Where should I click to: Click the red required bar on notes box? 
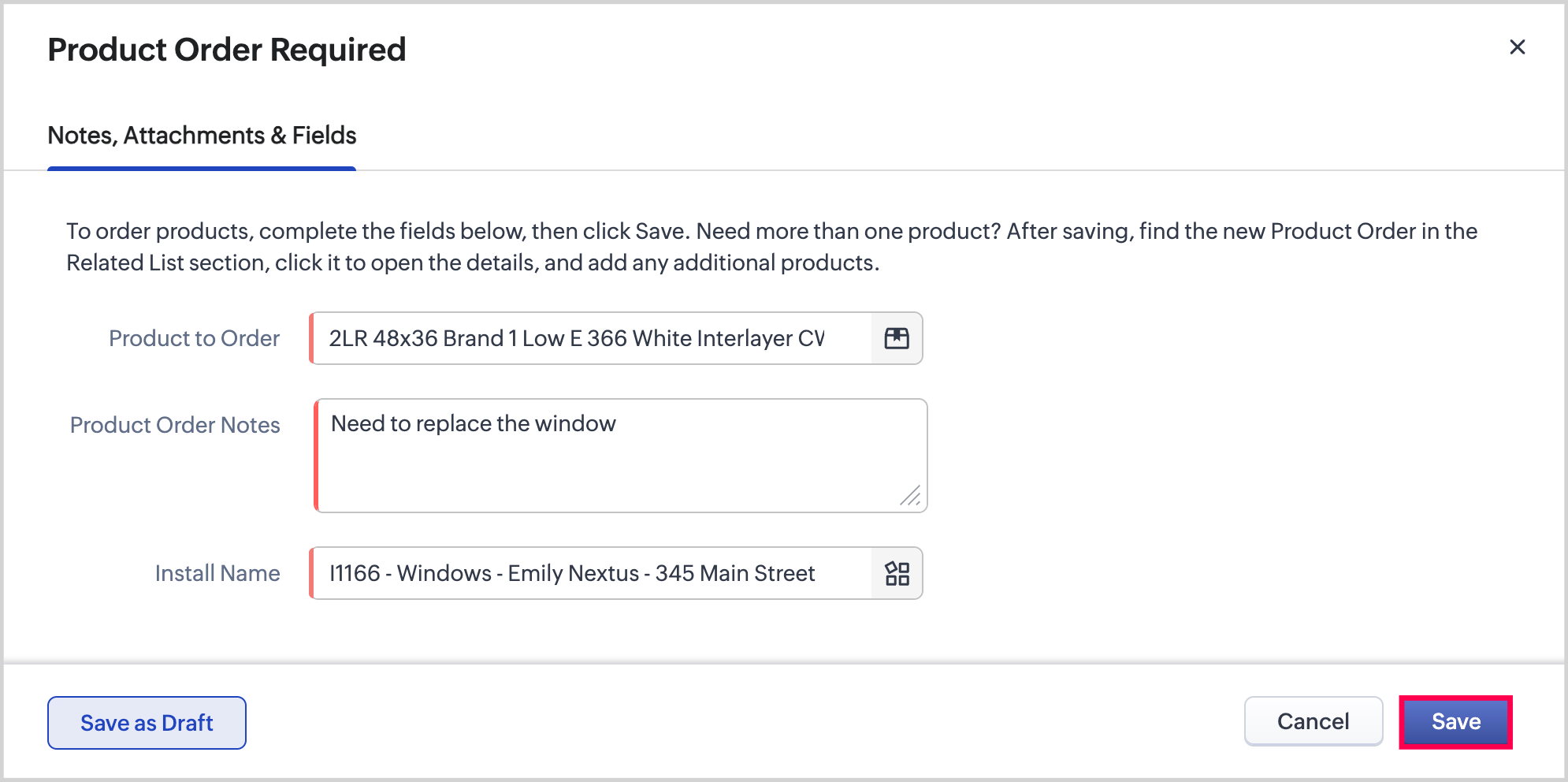point(317,456)
